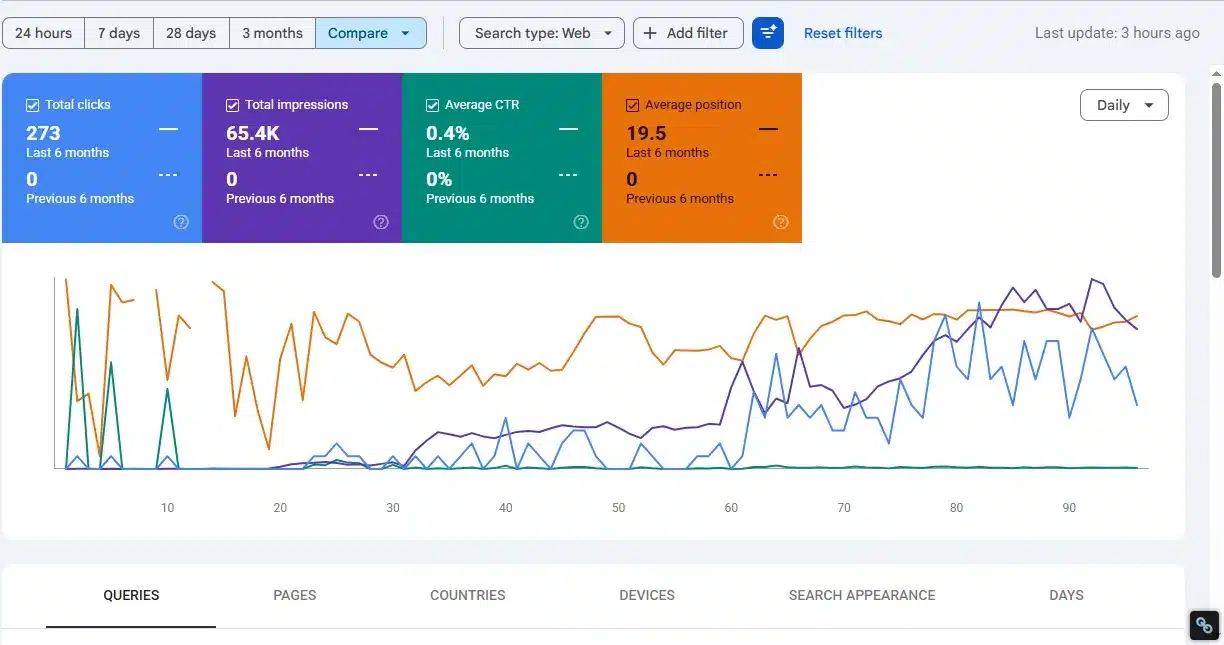The height and width of the screenshot is (645, 1224).
Task: Open the Daily granularity dropdown
Action: pos(1124,105)
